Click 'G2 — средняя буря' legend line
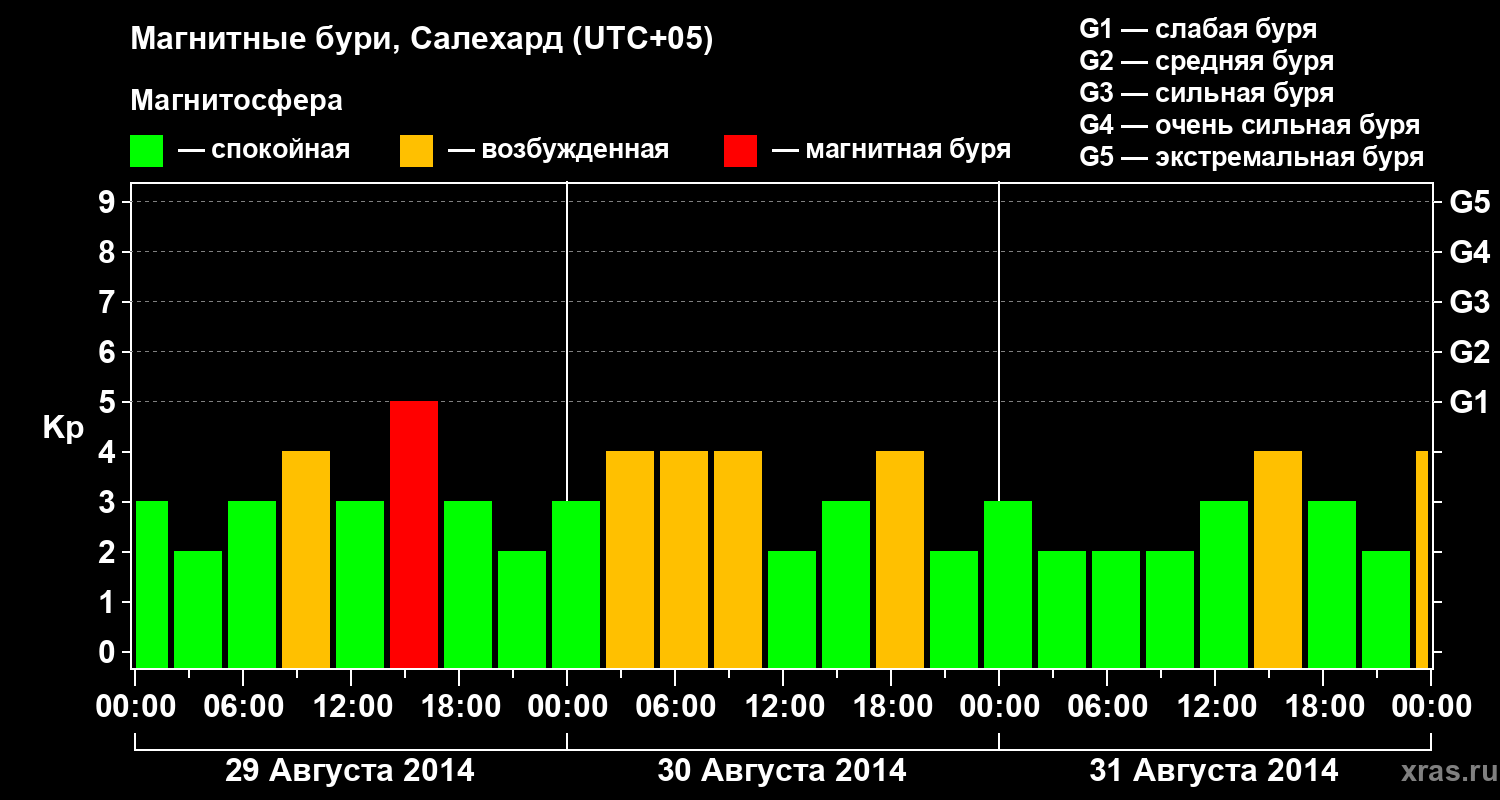Viewport: 1500px width, 800px height. [x=1207, y=61]
